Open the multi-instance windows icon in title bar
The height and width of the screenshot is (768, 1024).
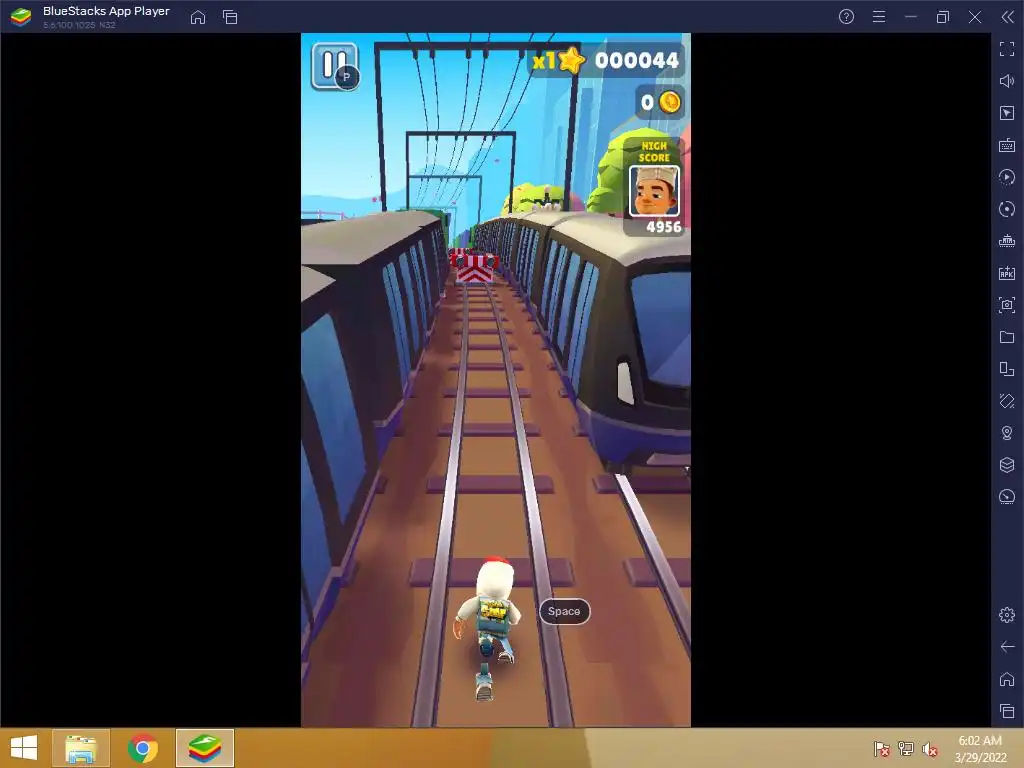pyautogui.click(x=230, y=17)
